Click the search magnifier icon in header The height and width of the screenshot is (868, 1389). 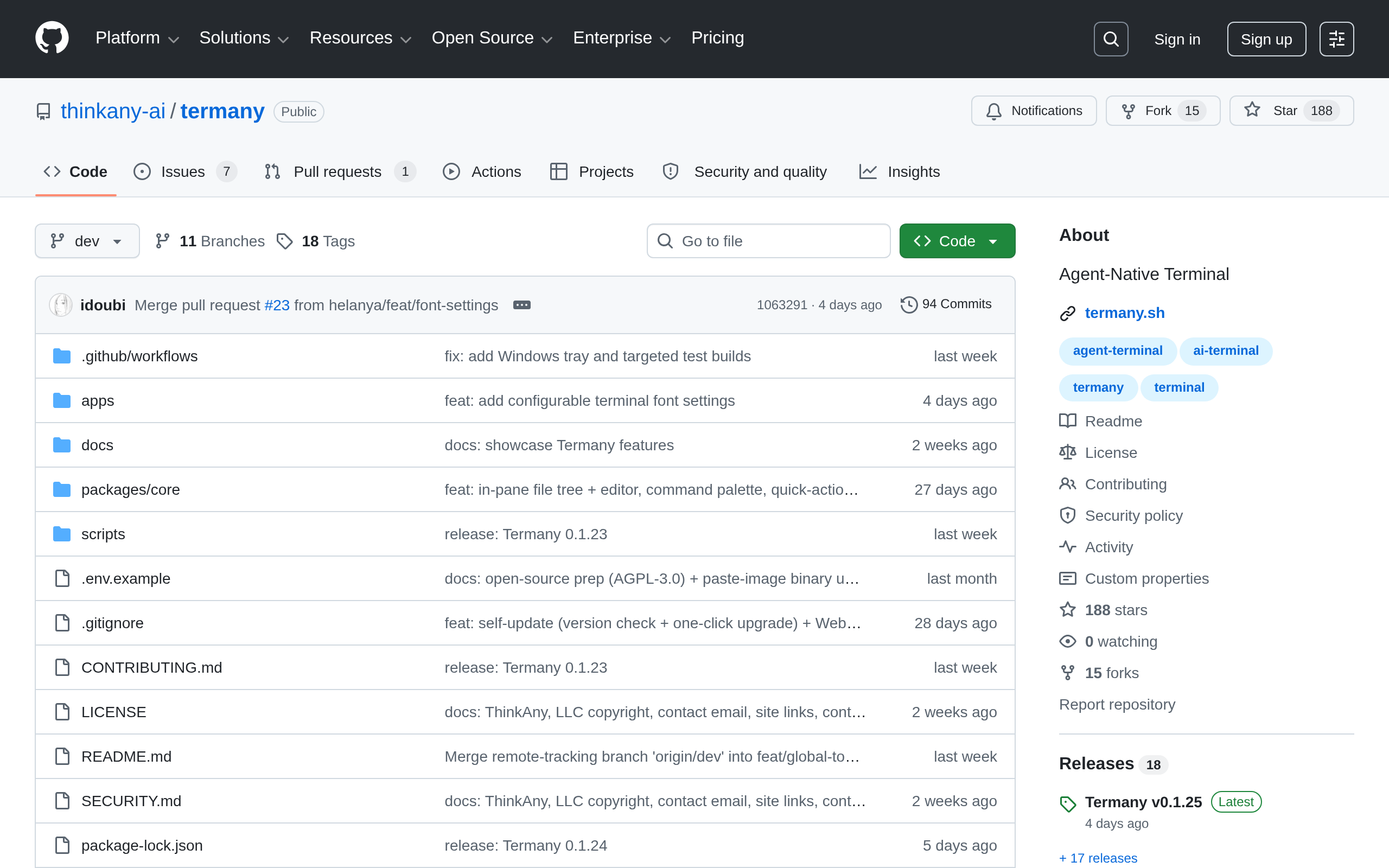tap(1111, 39)
